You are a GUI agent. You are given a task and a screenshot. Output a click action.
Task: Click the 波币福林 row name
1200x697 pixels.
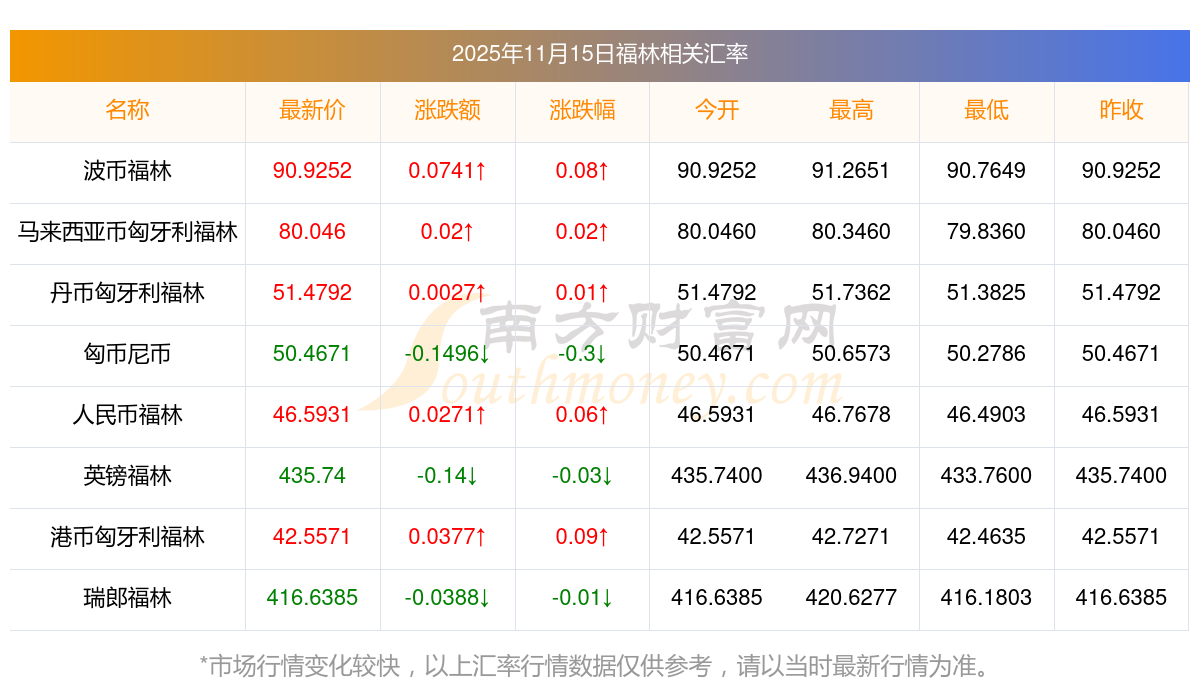tap(127, 171)
